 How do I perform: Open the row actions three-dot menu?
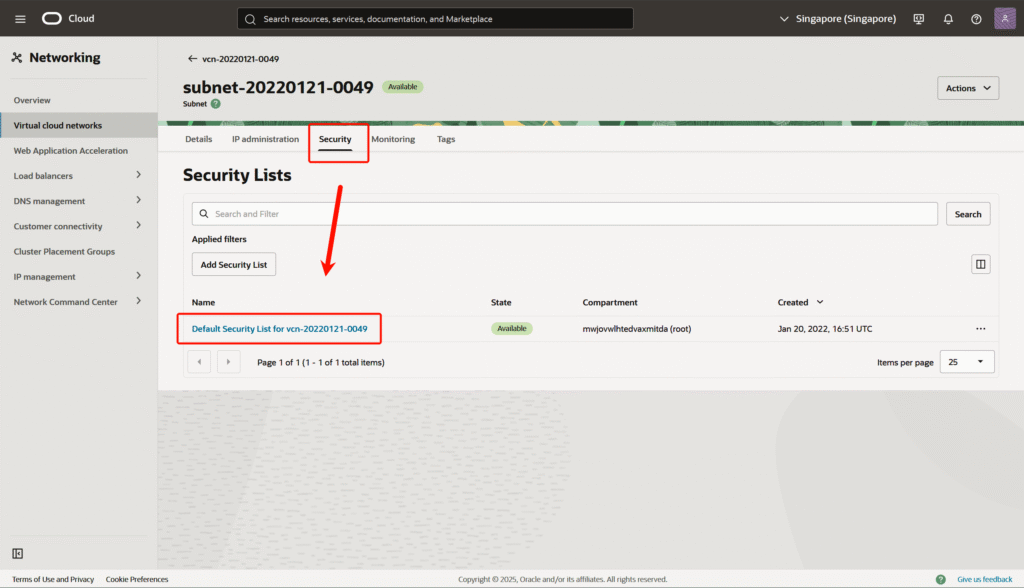pyautogui.click(x=980, y=329)
